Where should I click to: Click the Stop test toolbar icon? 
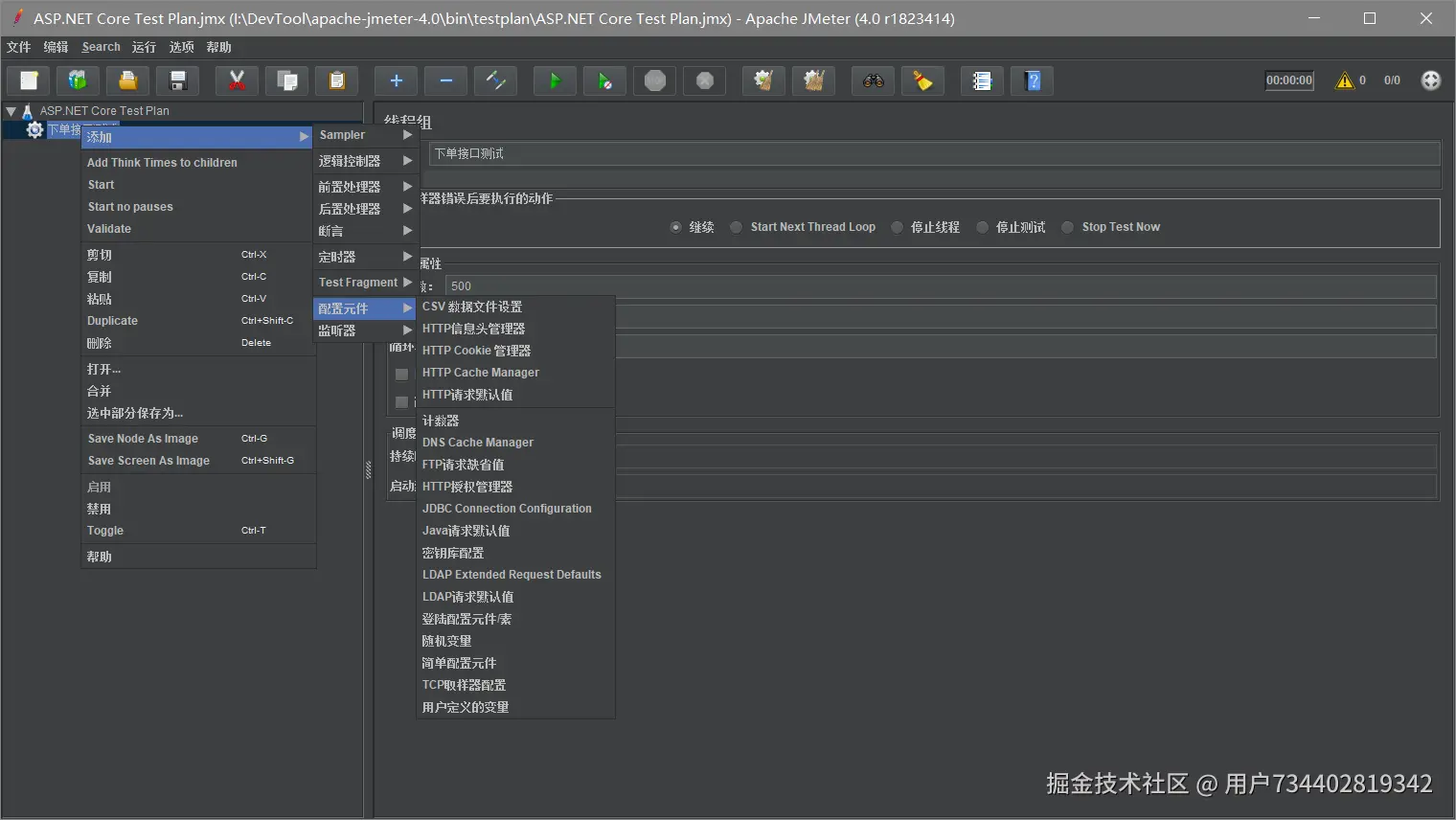click(654, 81)
